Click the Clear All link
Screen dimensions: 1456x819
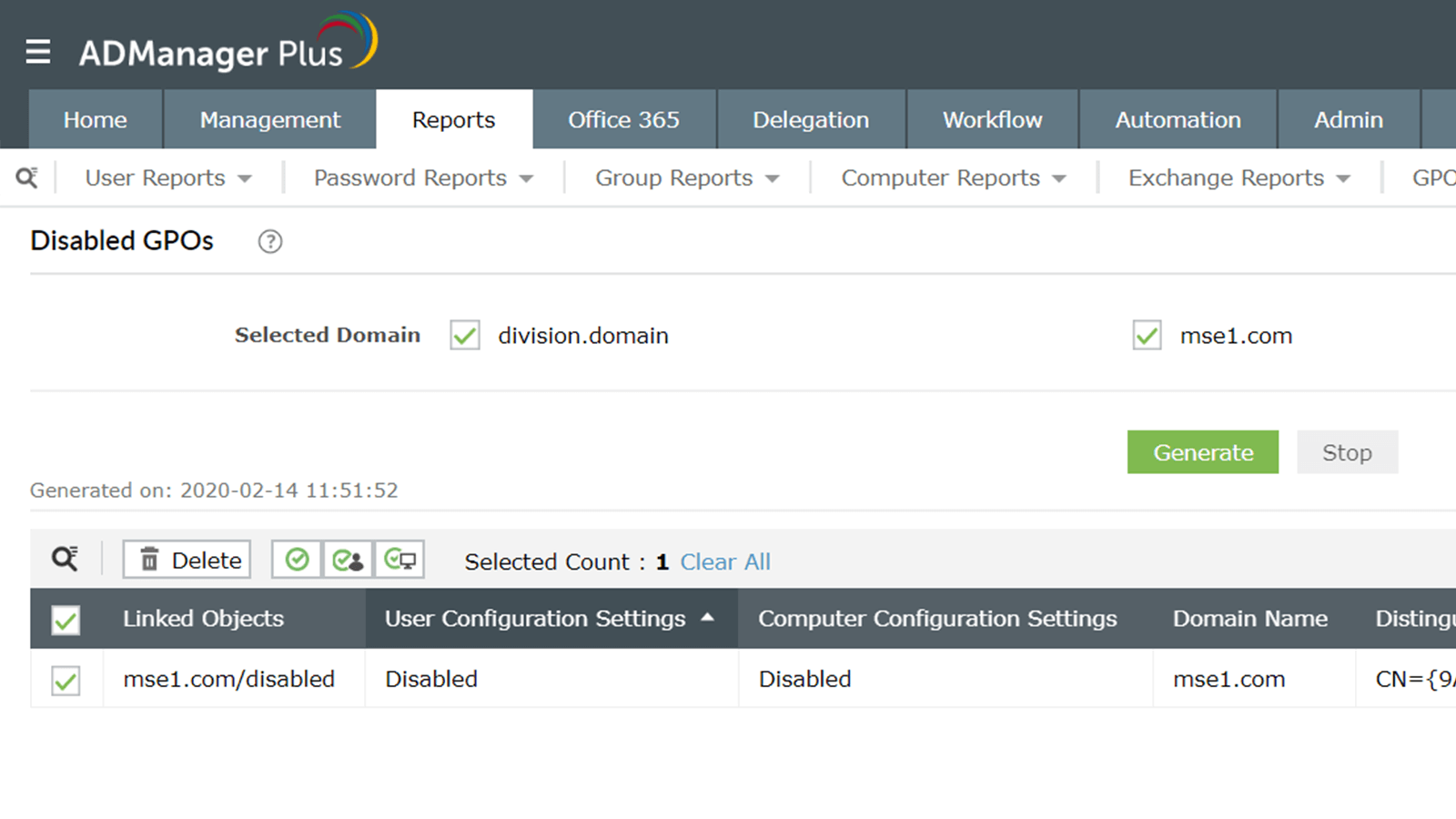point(725,561)
